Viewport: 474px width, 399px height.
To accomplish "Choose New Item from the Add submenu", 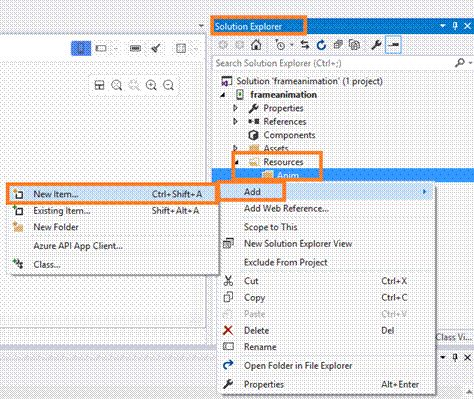I will (x=113, y=194).
